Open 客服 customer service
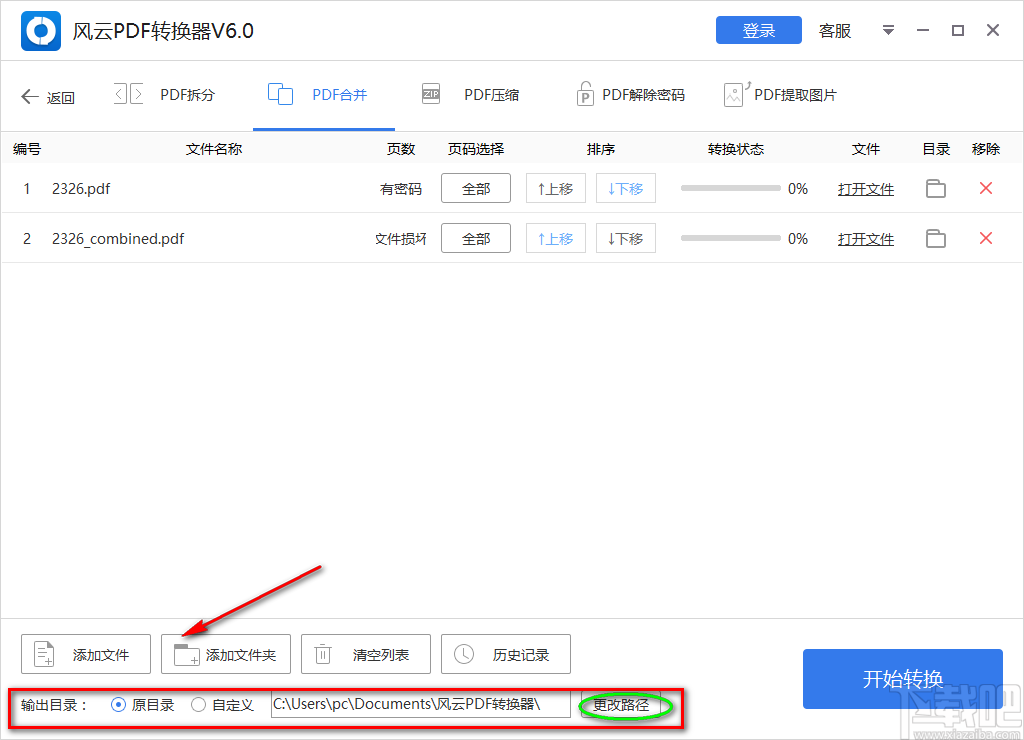 pos(835,31)
